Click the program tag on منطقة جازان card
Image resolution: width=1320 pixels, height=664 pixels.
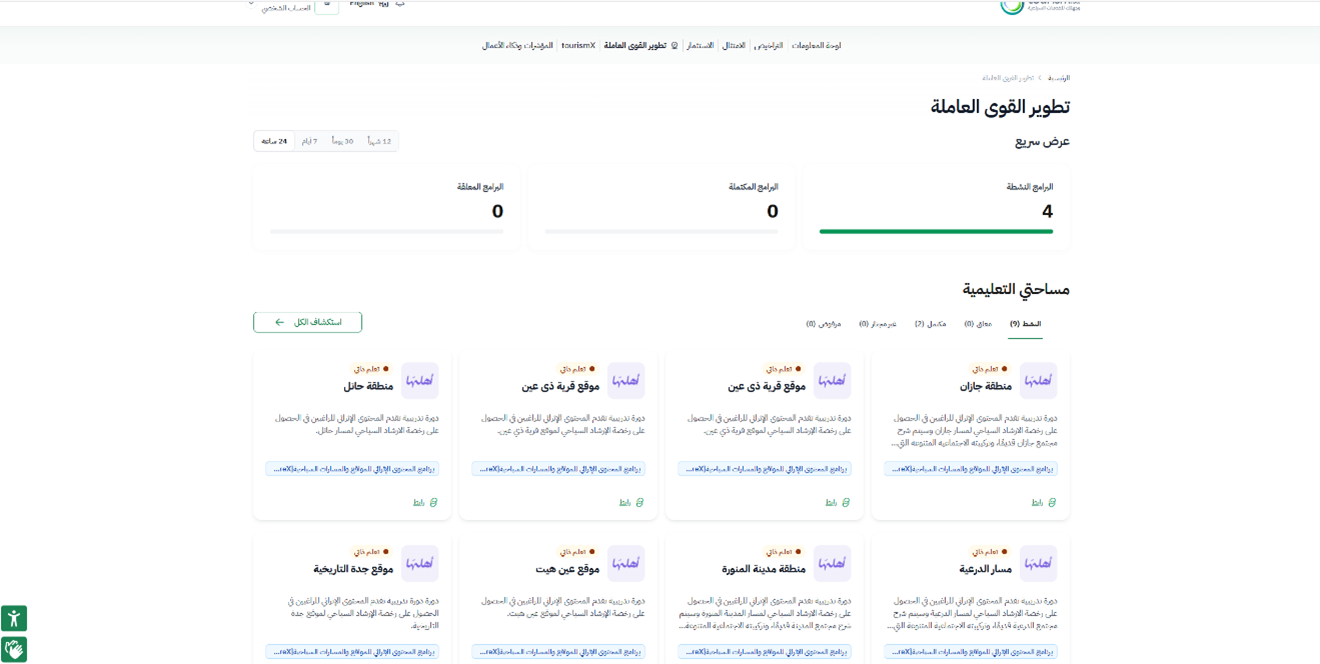971,469
